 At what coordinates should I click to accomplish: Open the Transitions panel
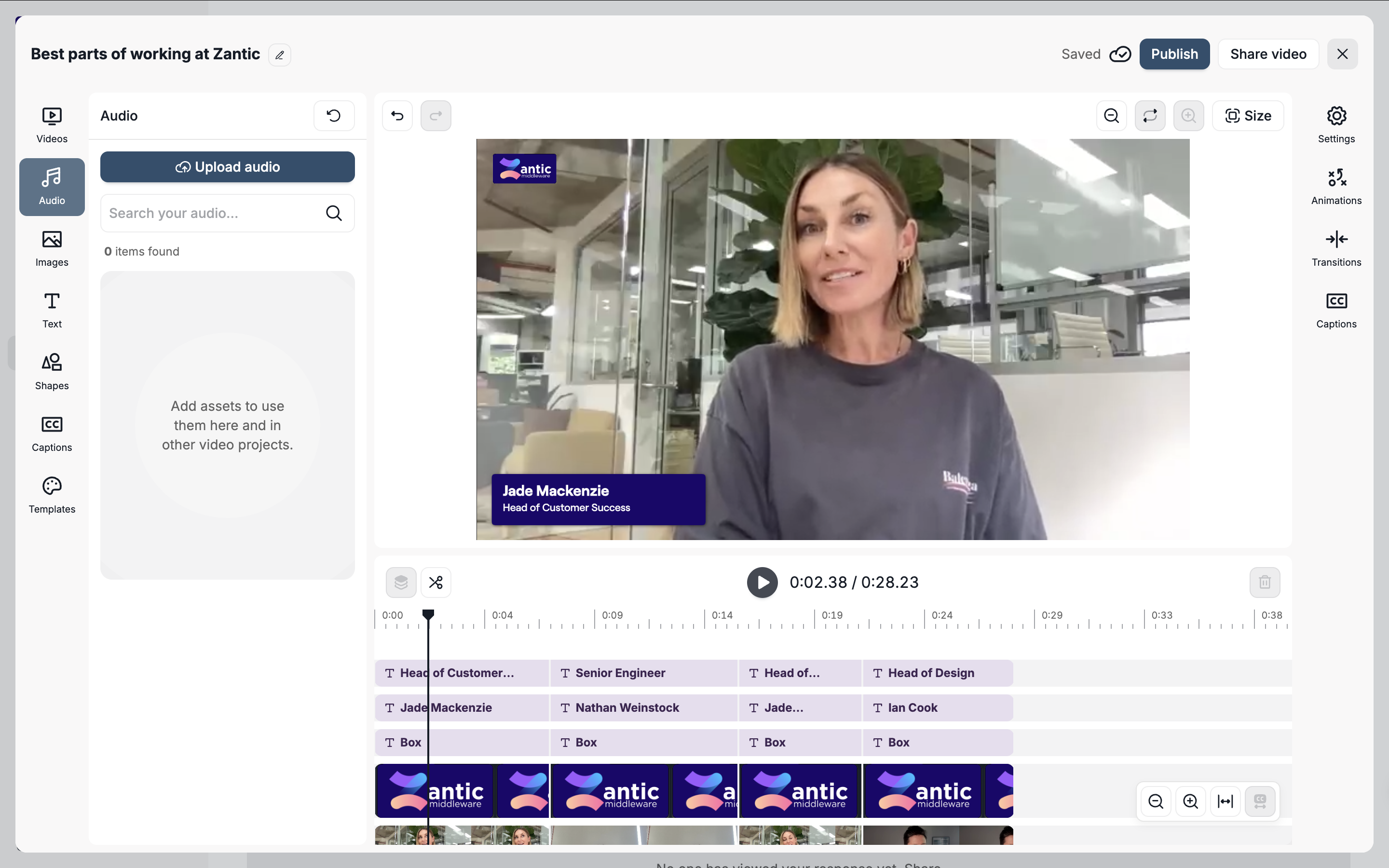click(x=1335, y=248)
